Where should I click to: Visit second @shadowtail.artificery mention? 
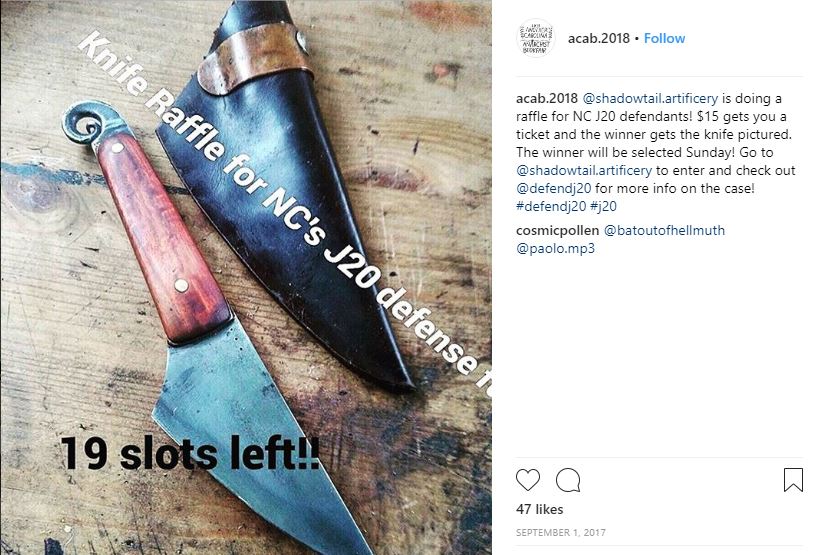(x=584, y=170)
